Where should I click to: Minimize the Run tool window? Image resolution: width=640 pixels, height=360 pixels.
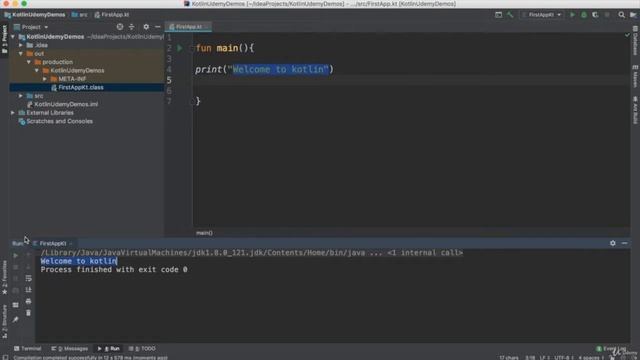click(624, 243)
